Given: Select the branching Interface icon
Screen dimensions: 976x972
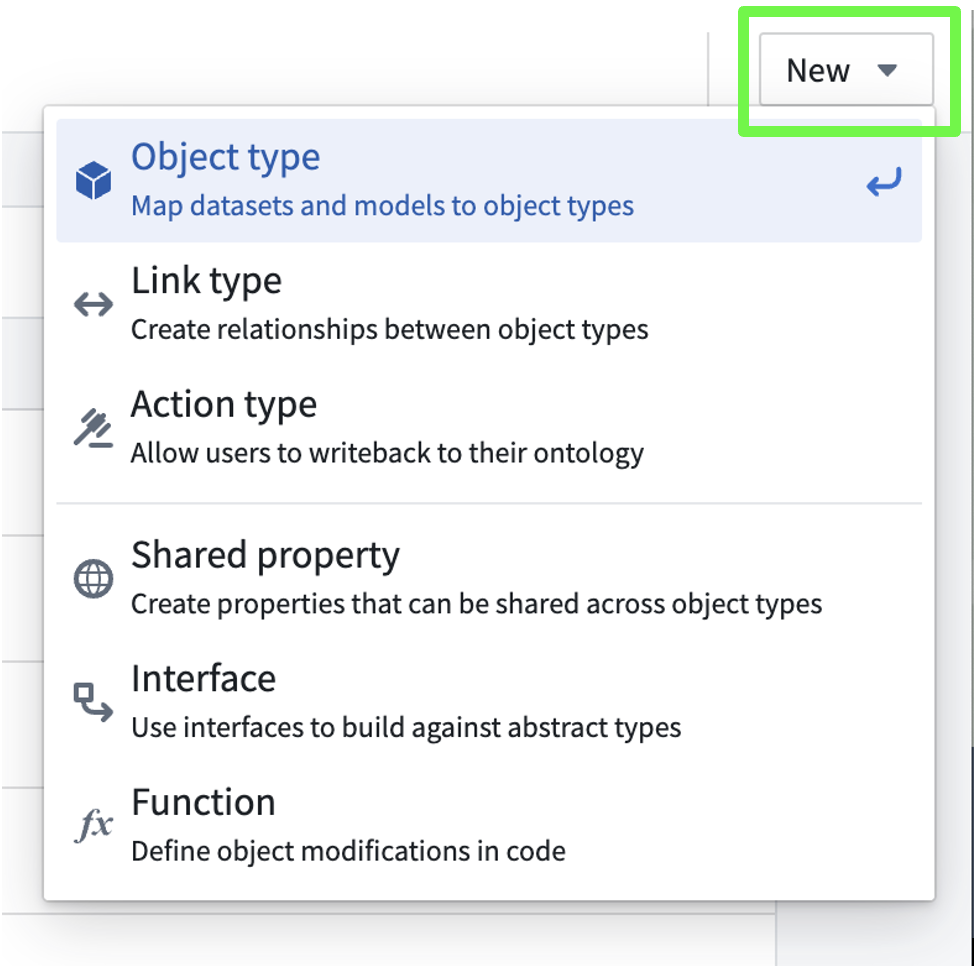Looking at the screenshot, I should 93,701.
